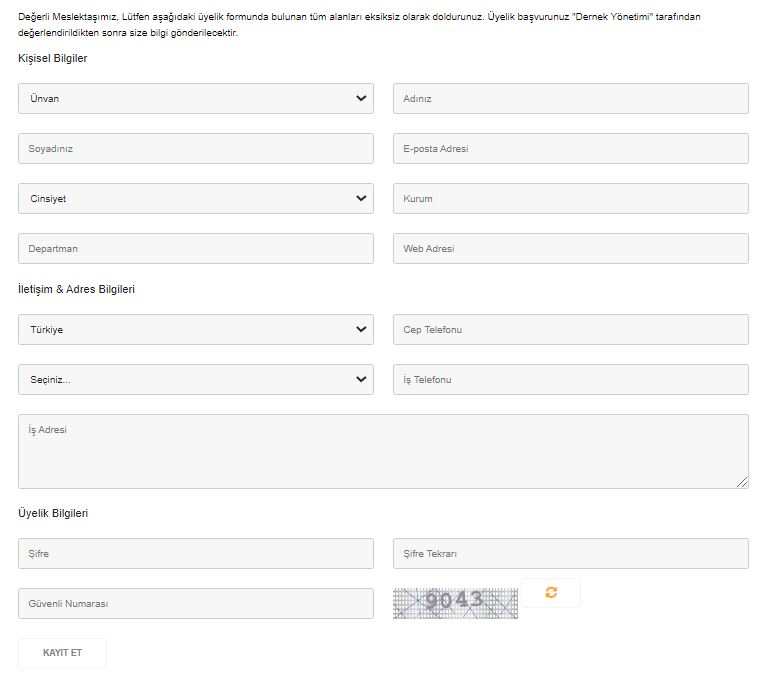Viewport: 761px width, 684px height.
Task: Focus the Adınız name field
Action: [x=570, y=98]
